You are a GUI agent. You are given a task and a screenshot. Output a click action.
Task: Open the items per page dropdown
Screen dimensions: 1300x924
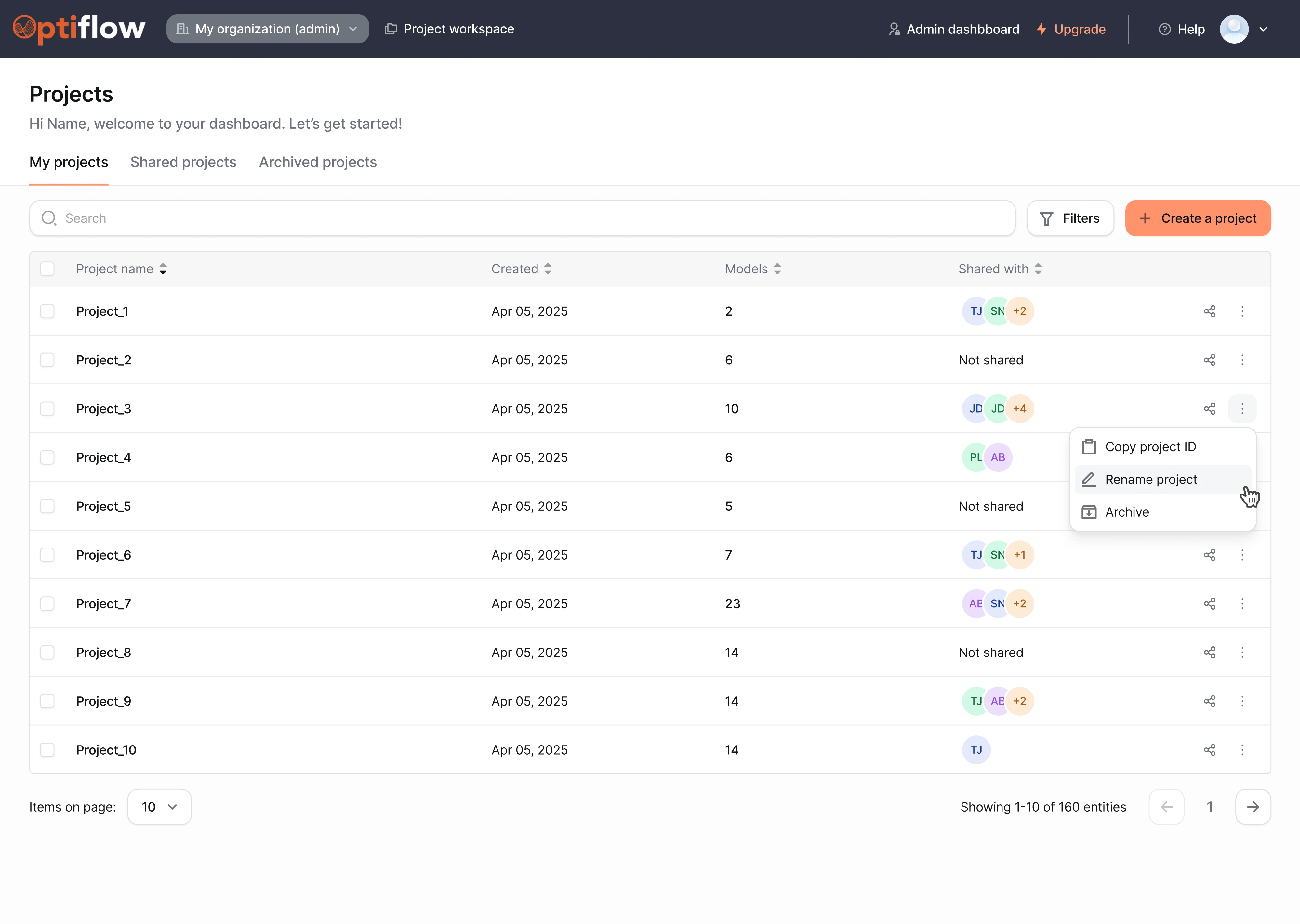[159, 807]
